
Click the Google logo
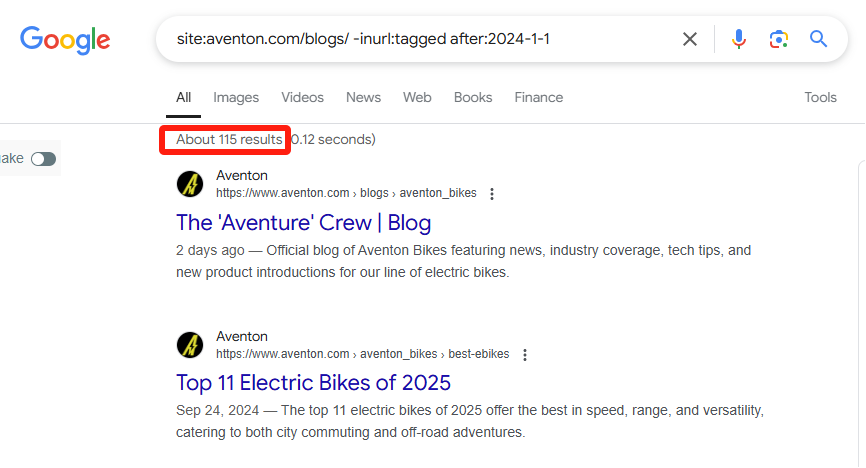coord(65,40)
